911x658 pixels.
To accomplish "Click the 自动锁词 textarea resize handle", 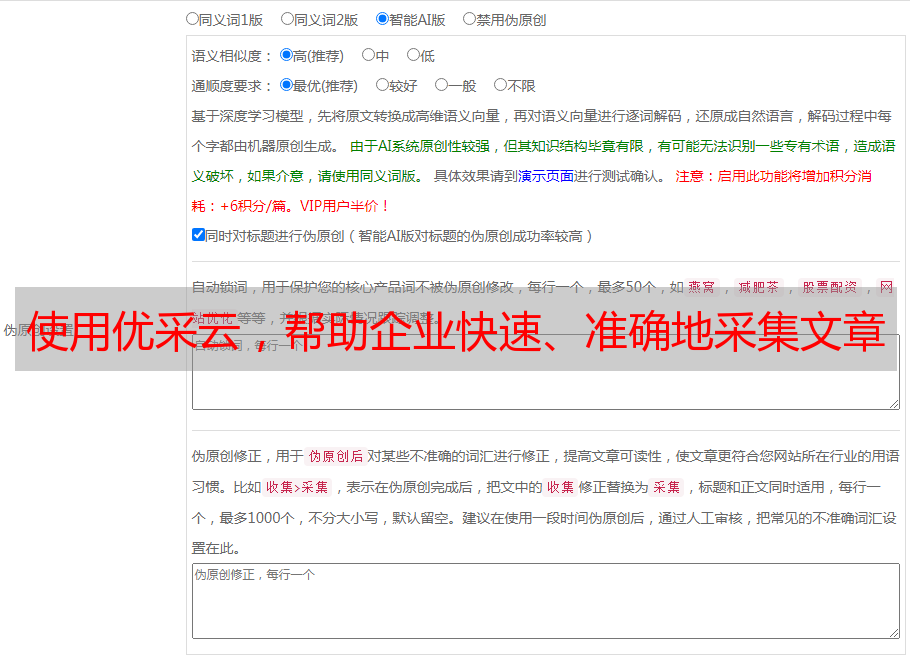I will 893,403.
